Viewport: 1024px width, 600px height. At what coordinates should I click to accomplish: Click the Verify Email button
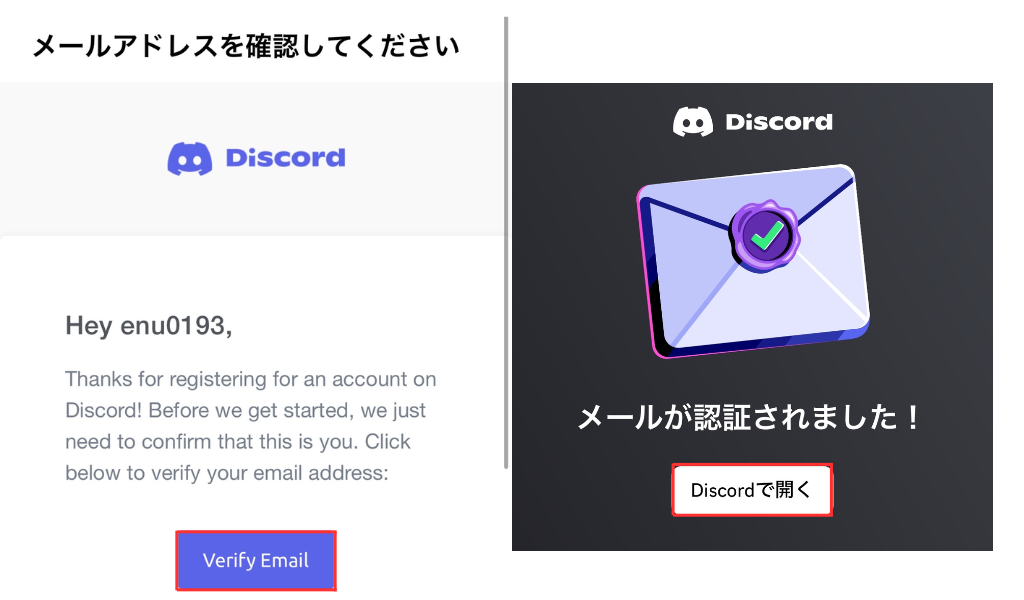tap(256, 560)
